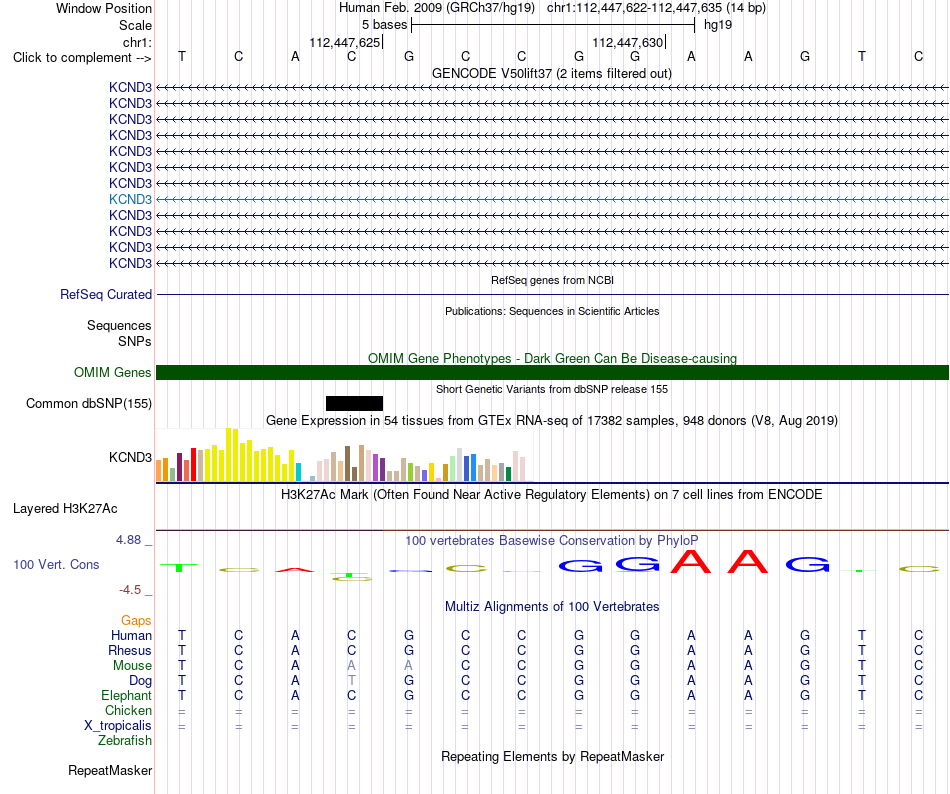Viewport: 950px width, 794px height.
Task: Click the Layered H3K27Ac track label
Action: pos(65,509)
